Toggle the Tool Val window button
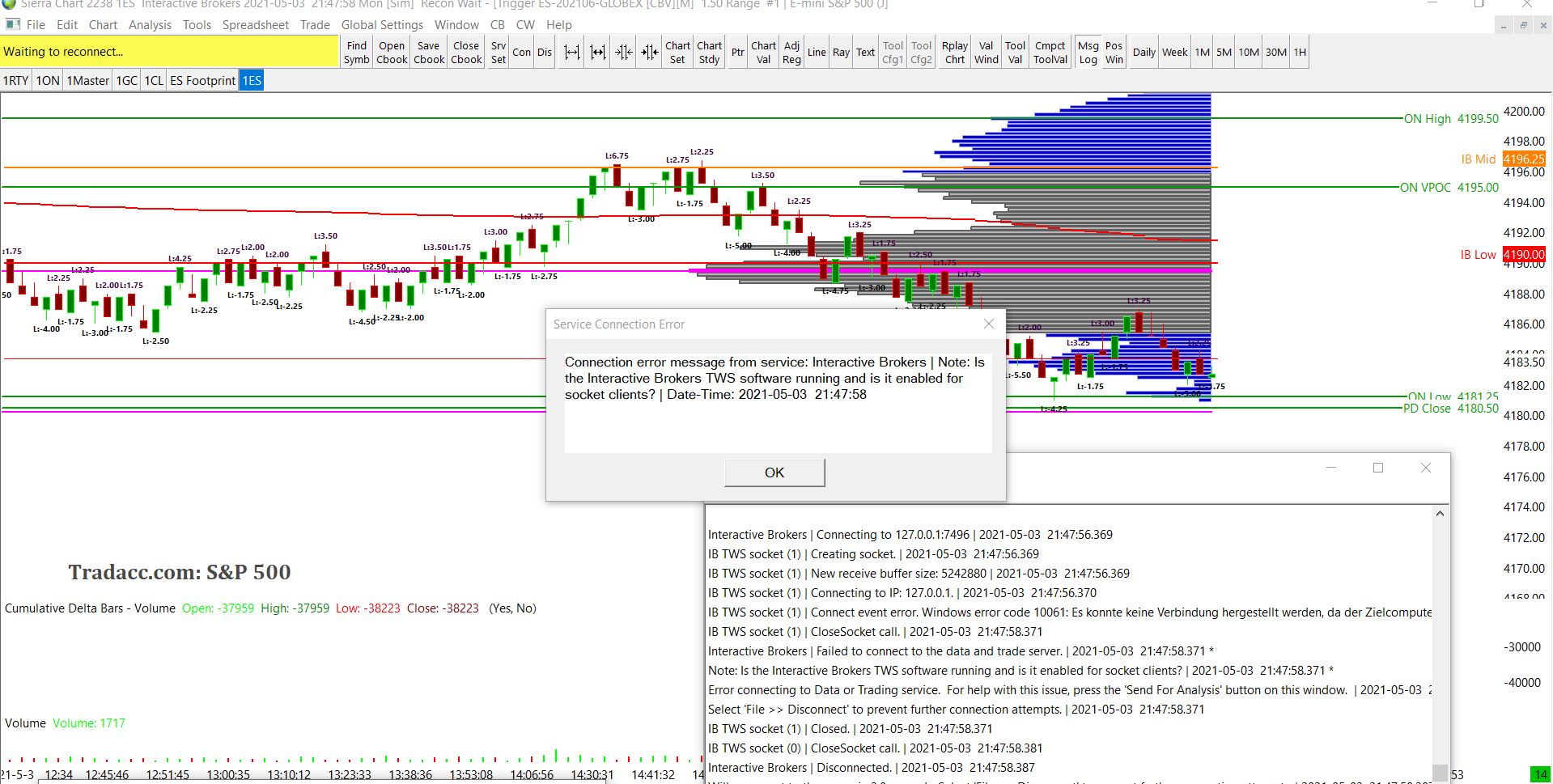Screen dimensions: 1553x784 click(1016, 53)
